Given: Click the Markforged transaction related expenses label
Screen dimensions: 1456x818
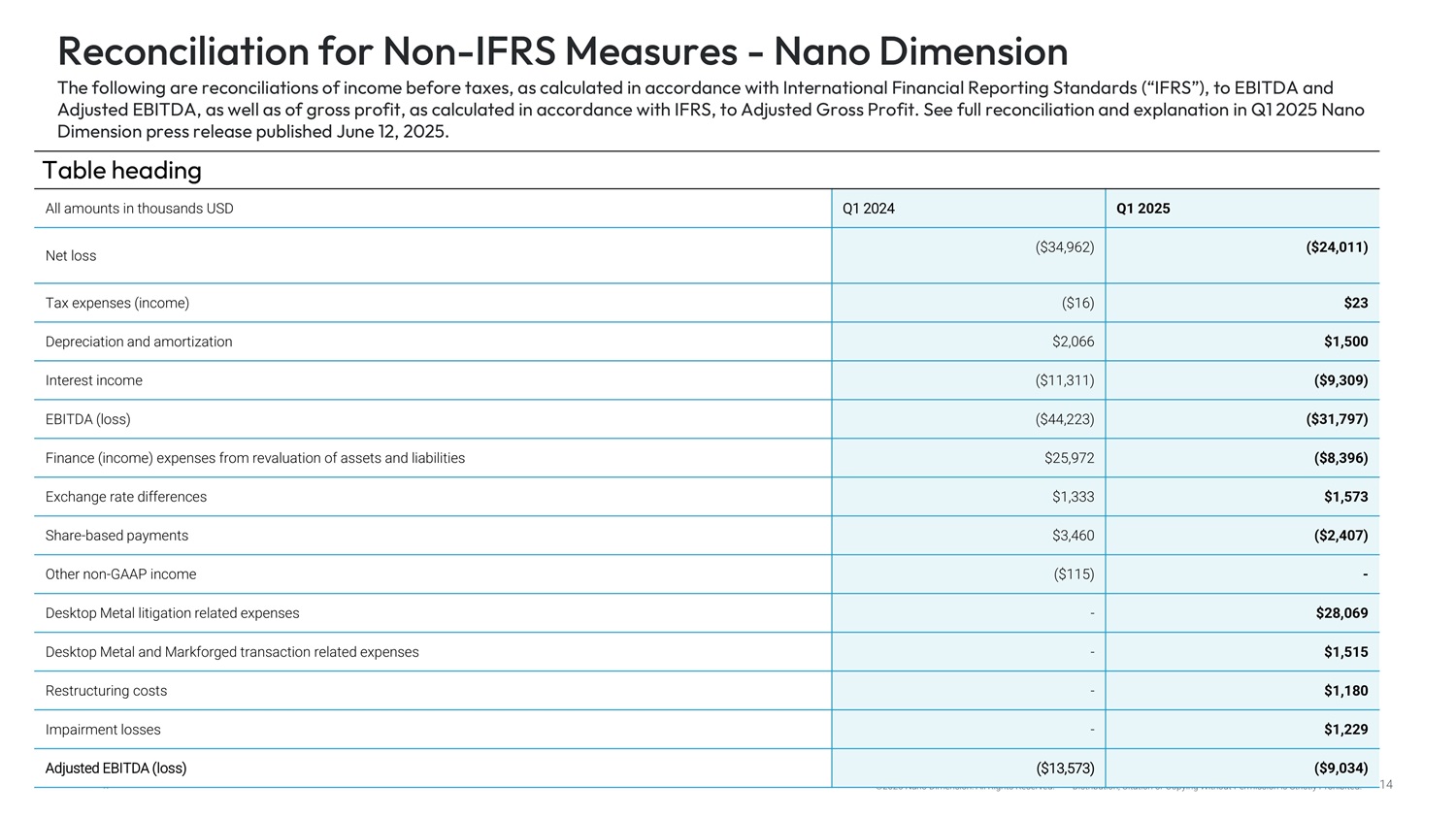Looking at the screenshot, I should [x=232, y=652].
